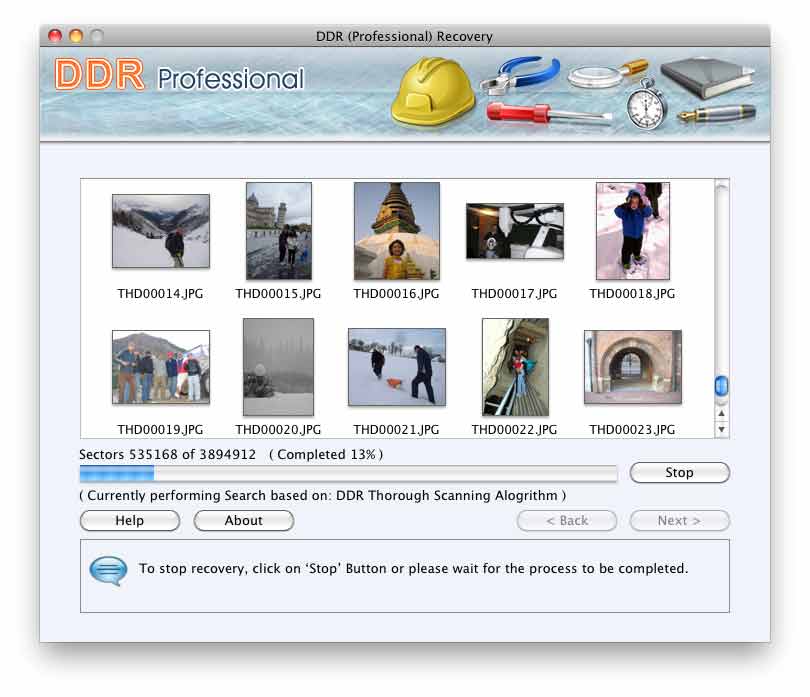Click the file name THD00023.JPG
The image size is (810, 697).
[x=632, y=430]
